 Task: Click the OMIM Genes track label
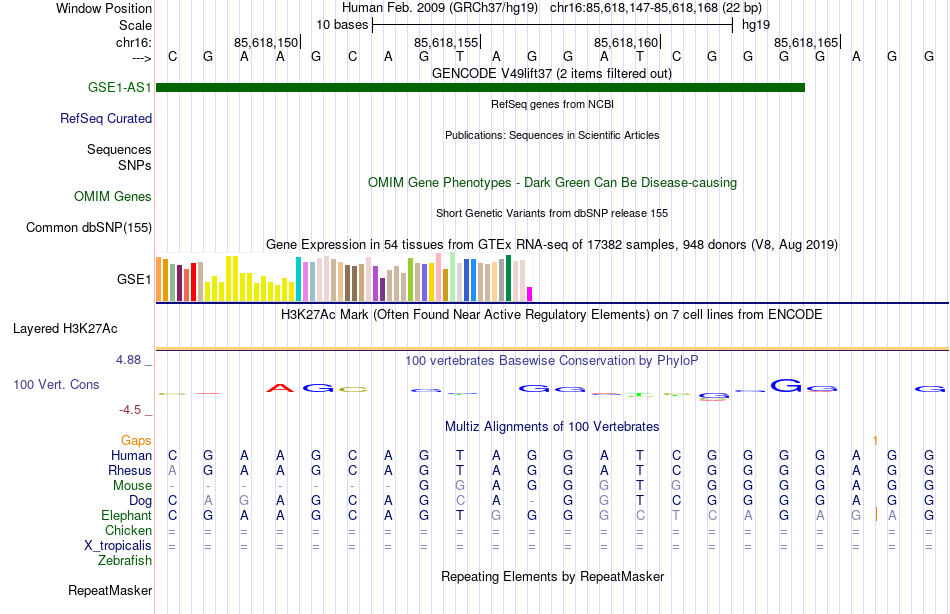coord(113,196)
